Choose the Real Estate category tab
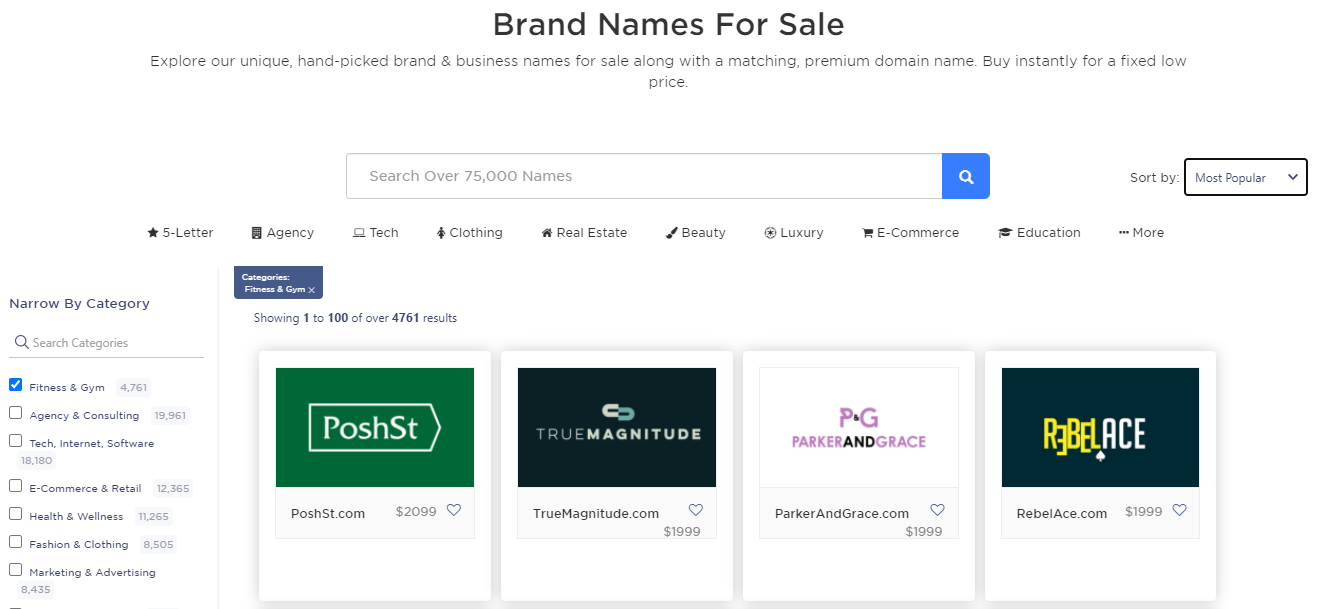This screenshot has width=1320, height=609. (584, 233)
